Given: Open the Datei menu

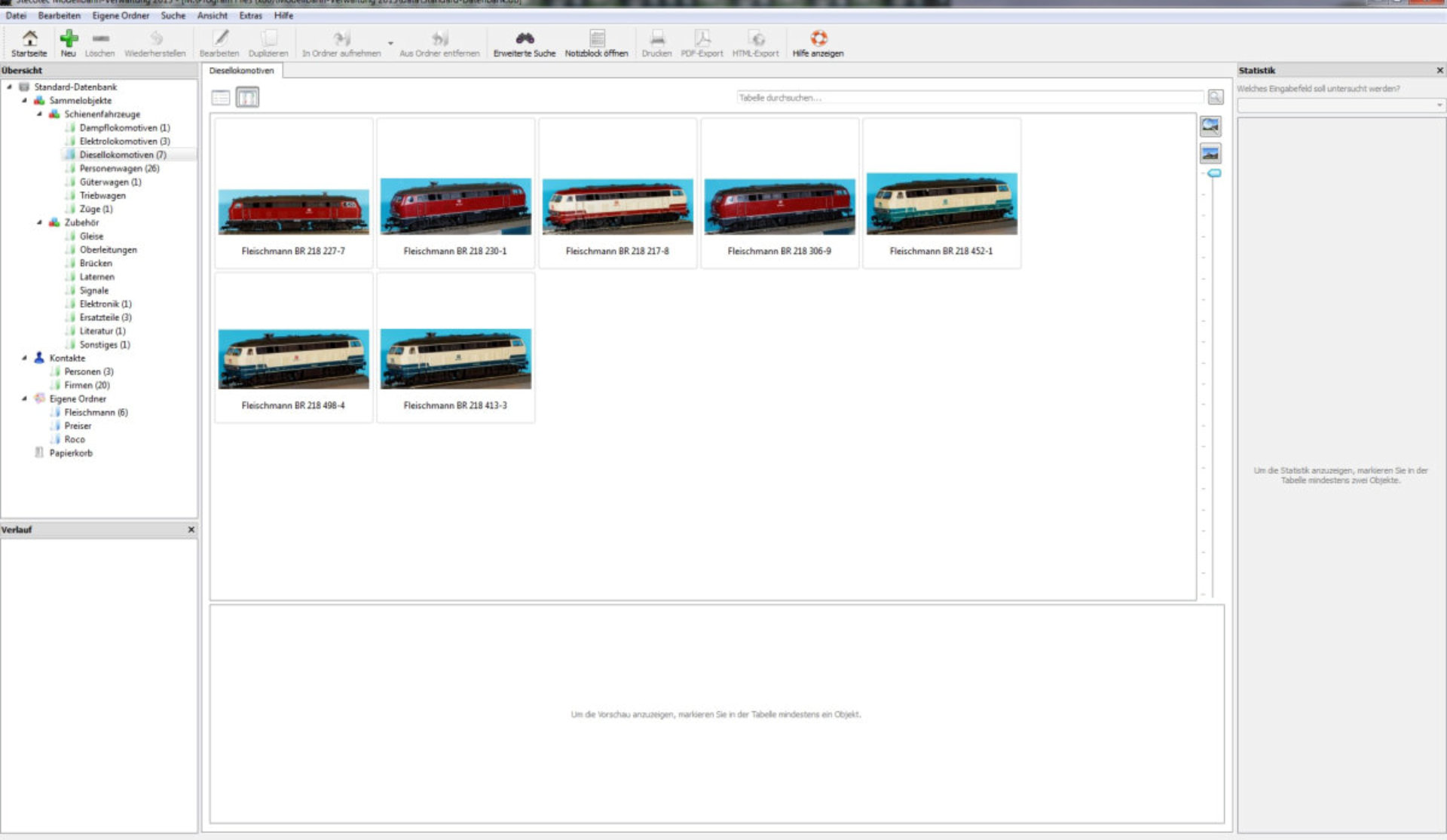Looking at the screenshot, I should tap(16, 15).
